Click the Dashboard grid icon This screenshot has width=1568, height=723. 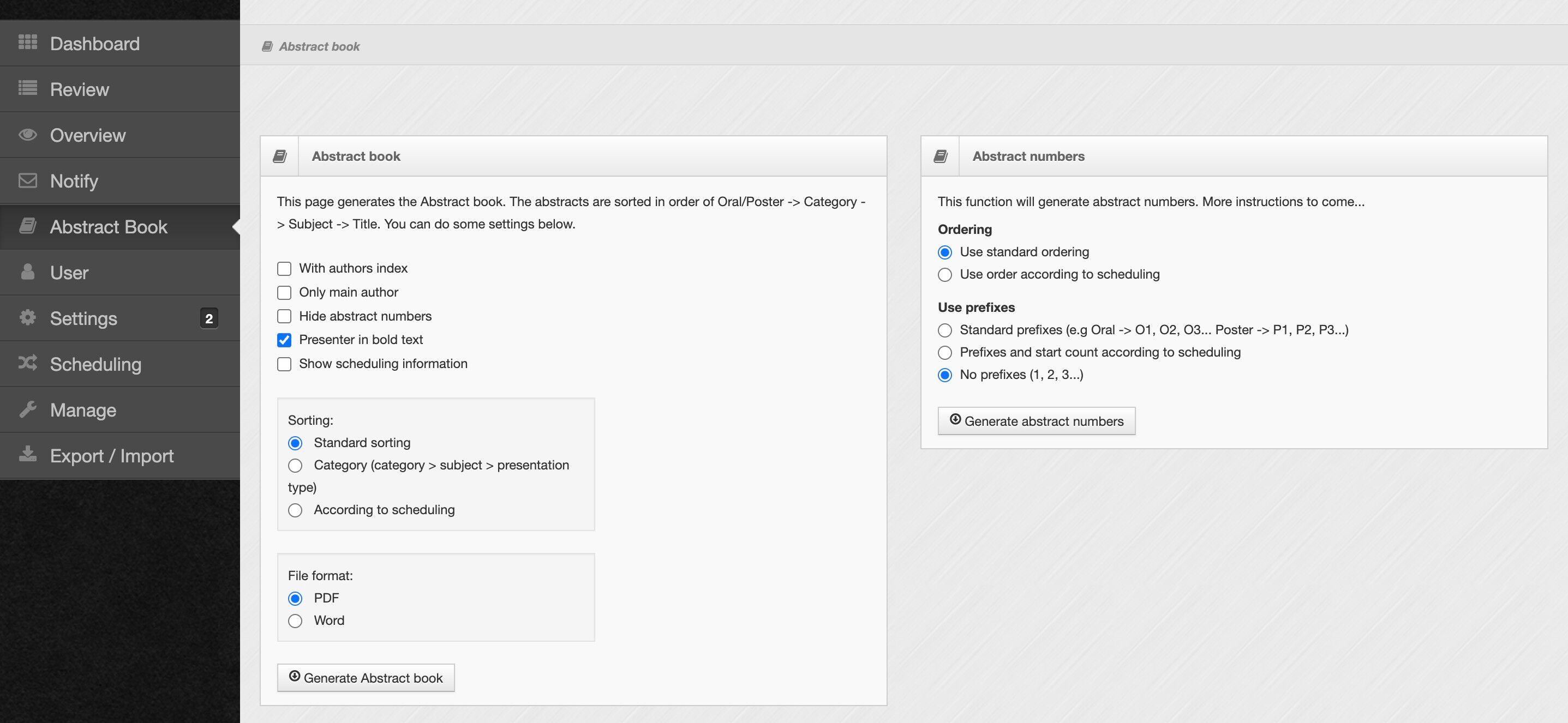tap(27, 43)
